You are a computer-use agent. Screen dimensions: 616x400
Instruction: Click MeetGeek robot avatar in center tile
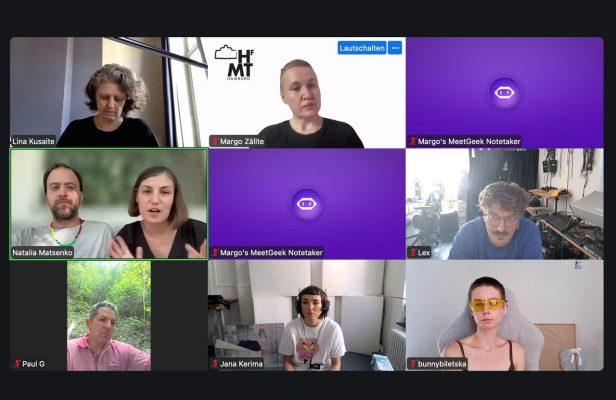pyautogui.click(x=307, y=204)
